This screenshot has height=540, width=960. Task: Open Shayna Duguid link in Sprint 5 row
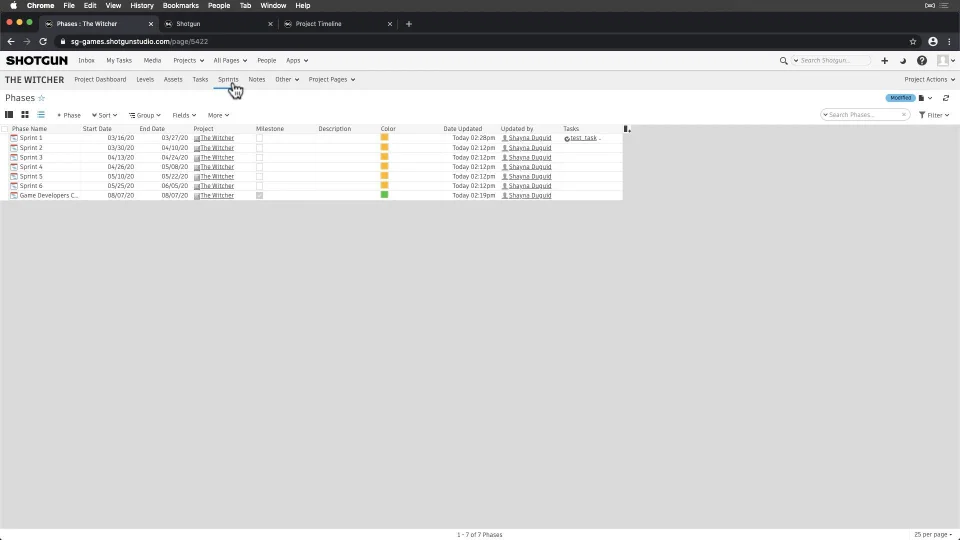(530, 176)
